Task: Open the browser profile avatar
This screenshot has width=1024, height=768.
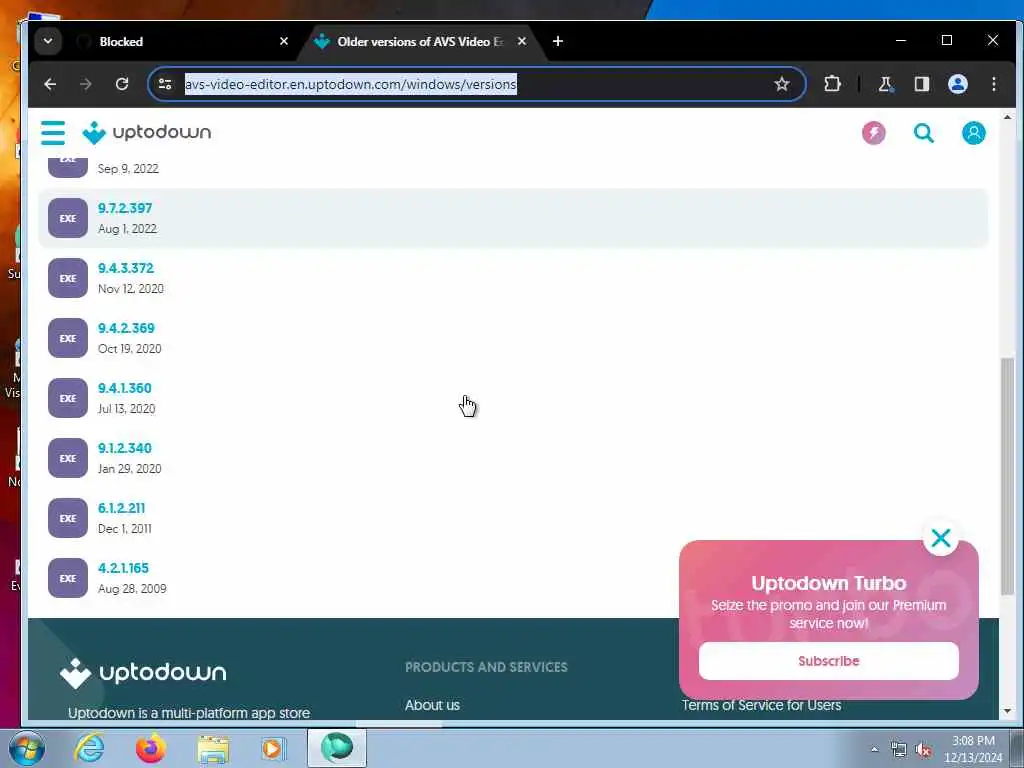Action: [x=957, y=84]
